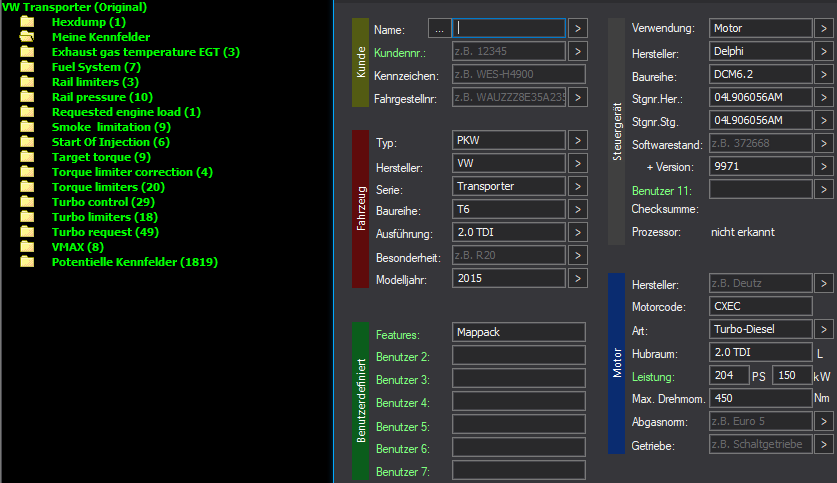The height and width of the screenshot is (483, 837).
Task: Click the Smoke limitation (9) folder icon
Action: click(27, 126)
